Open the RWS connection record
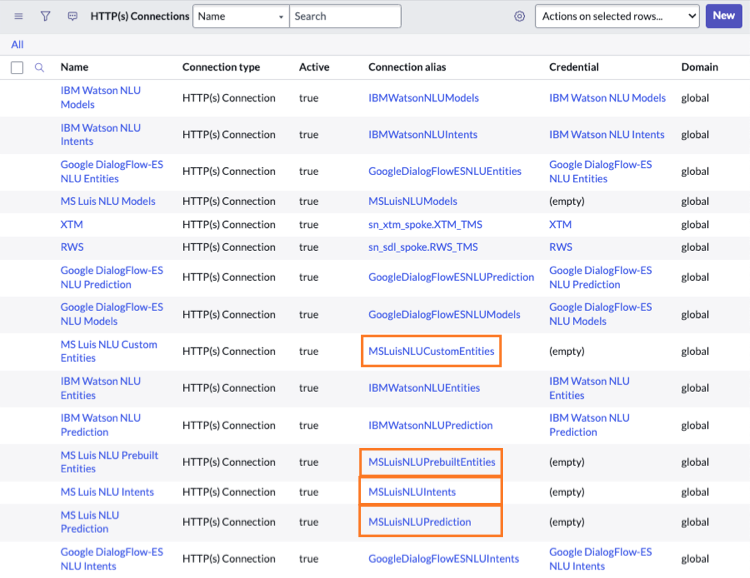 click(72, 247)
